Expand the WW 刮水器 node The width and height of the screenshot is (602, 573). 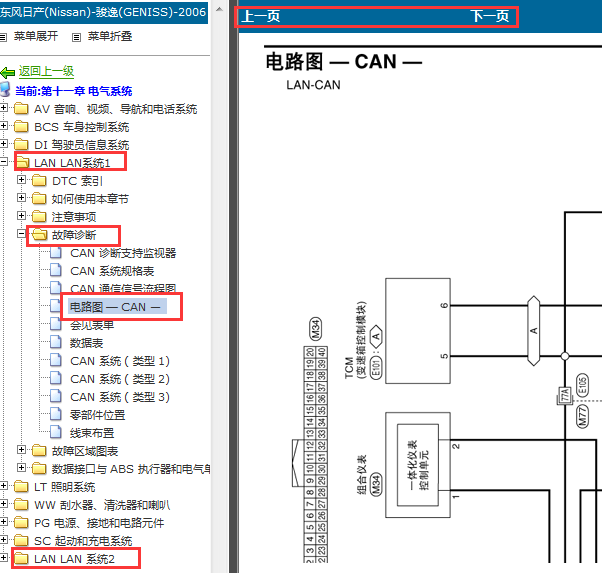pyautogui.click(x=3, y=504)
